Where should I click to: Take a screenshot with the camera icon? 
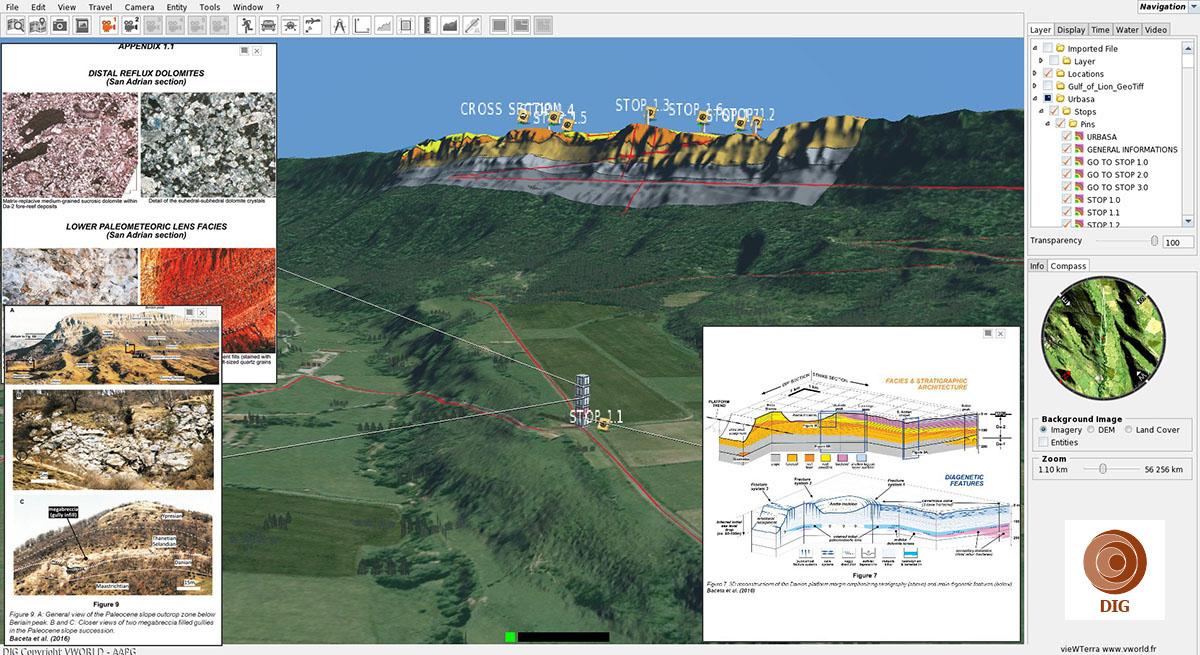61,25
